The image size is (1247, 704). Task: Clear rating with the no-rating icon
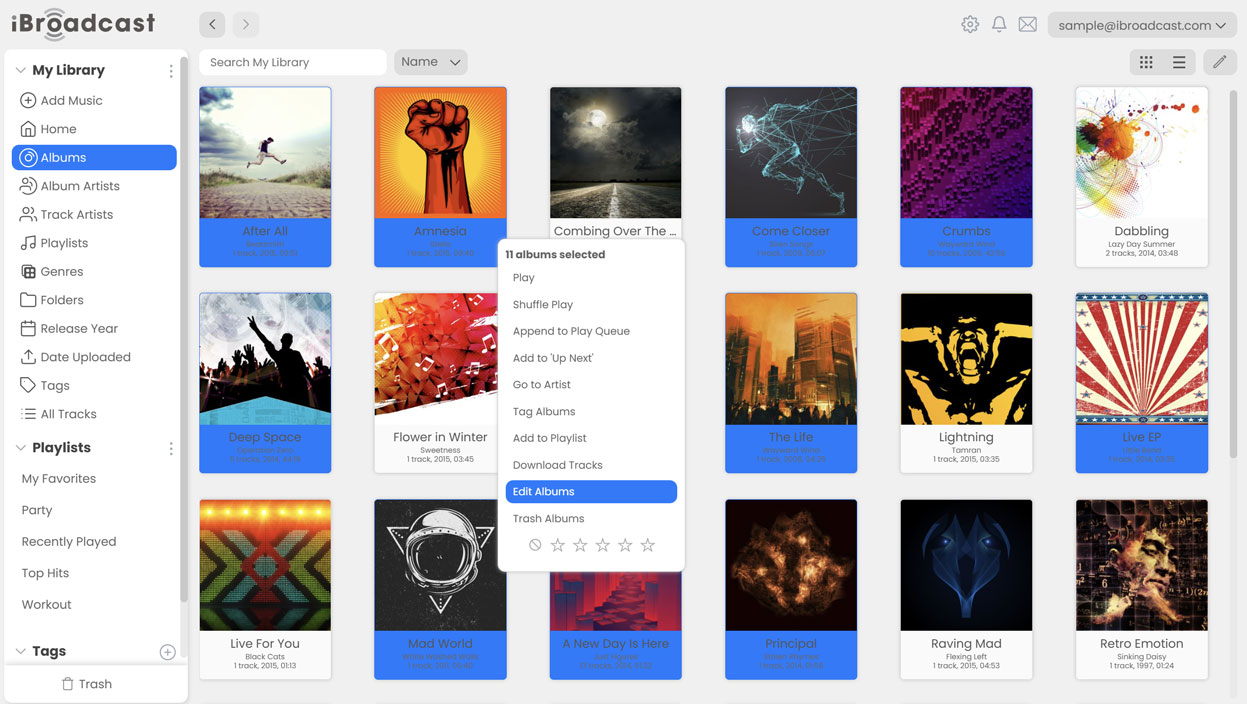pos(535,545)
